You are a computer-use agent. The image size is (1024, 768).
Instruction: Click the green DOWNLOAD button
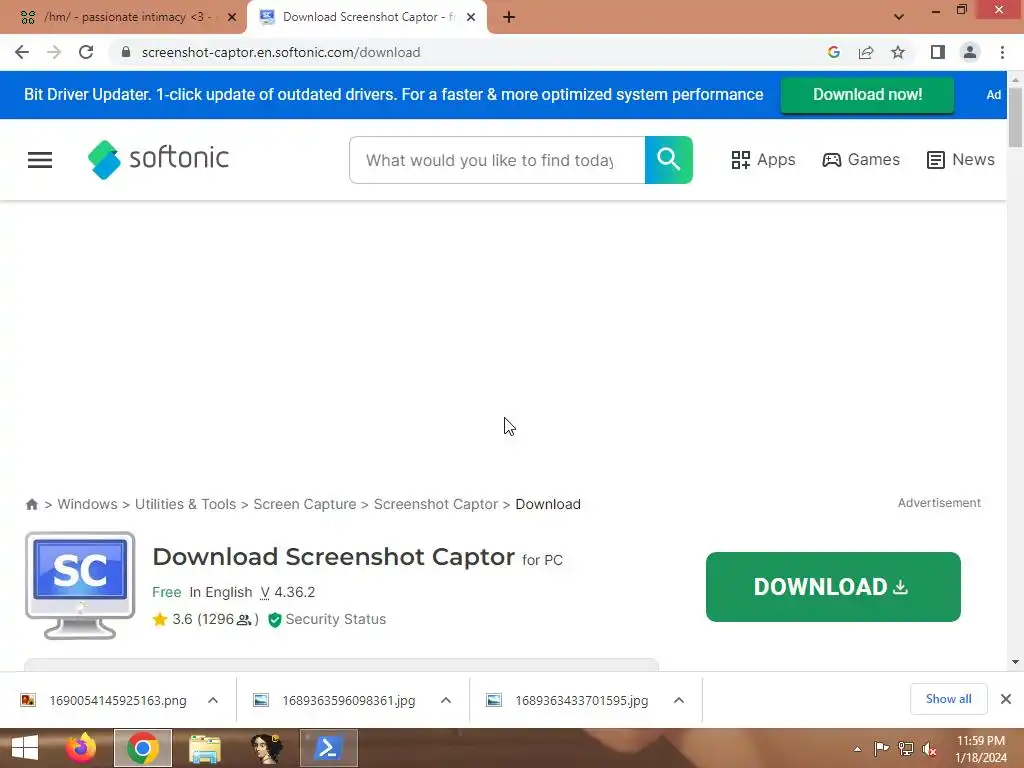click(x=833, y=586)
